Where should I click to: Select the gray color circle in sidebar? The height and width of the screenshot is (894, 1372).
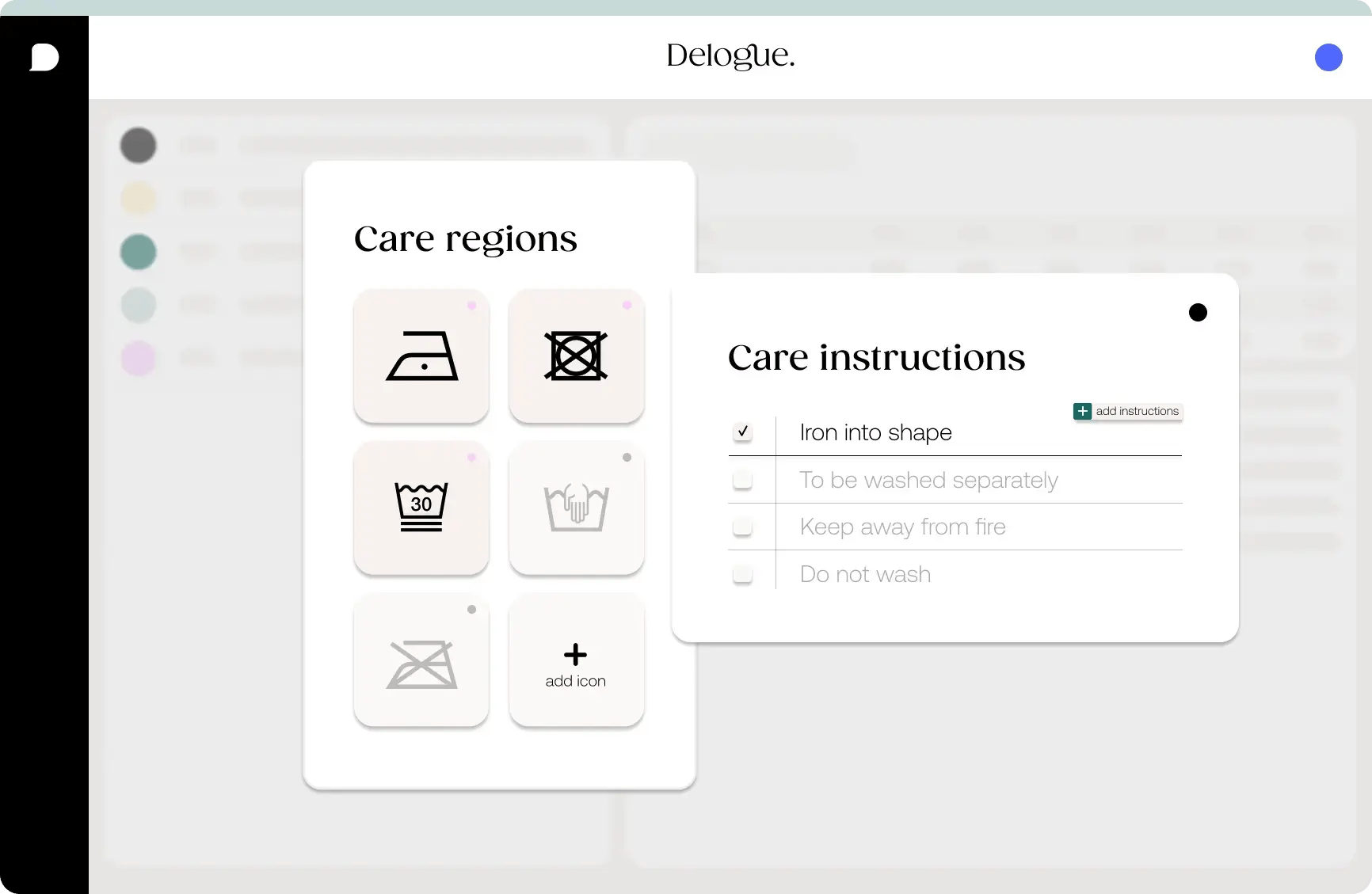(139, 146)
